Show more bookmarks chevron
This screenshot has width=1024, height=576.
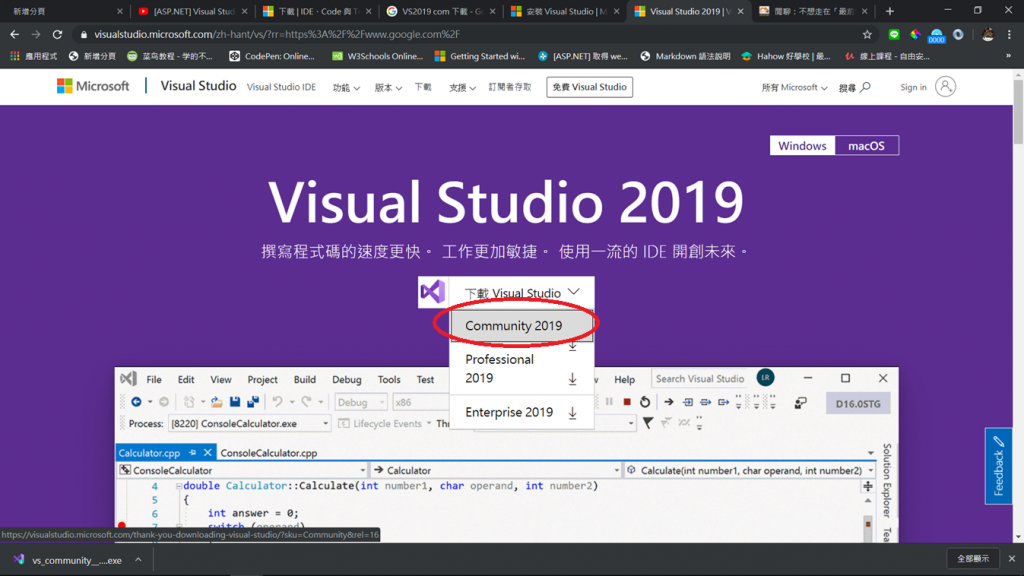[x=1008, y=56]
